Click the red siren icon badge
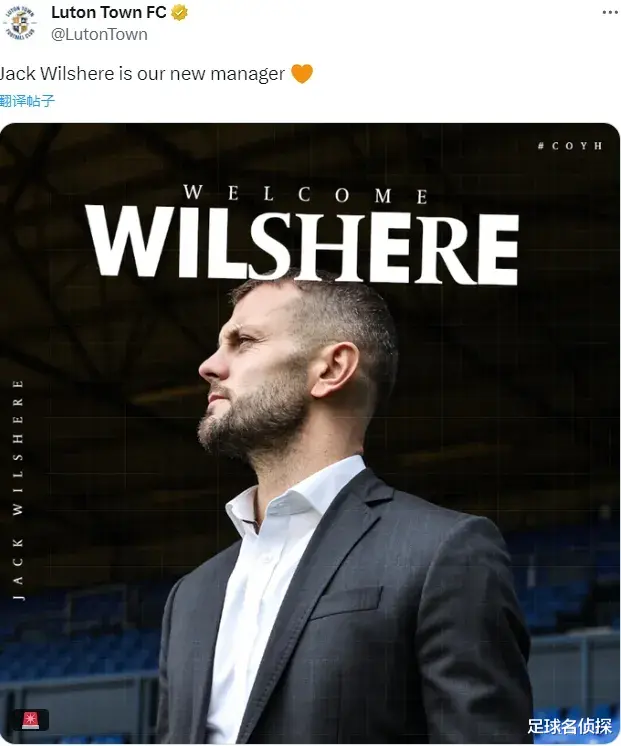Image resolution: width=621 pixels, height=746 pixels. (31, 720)
